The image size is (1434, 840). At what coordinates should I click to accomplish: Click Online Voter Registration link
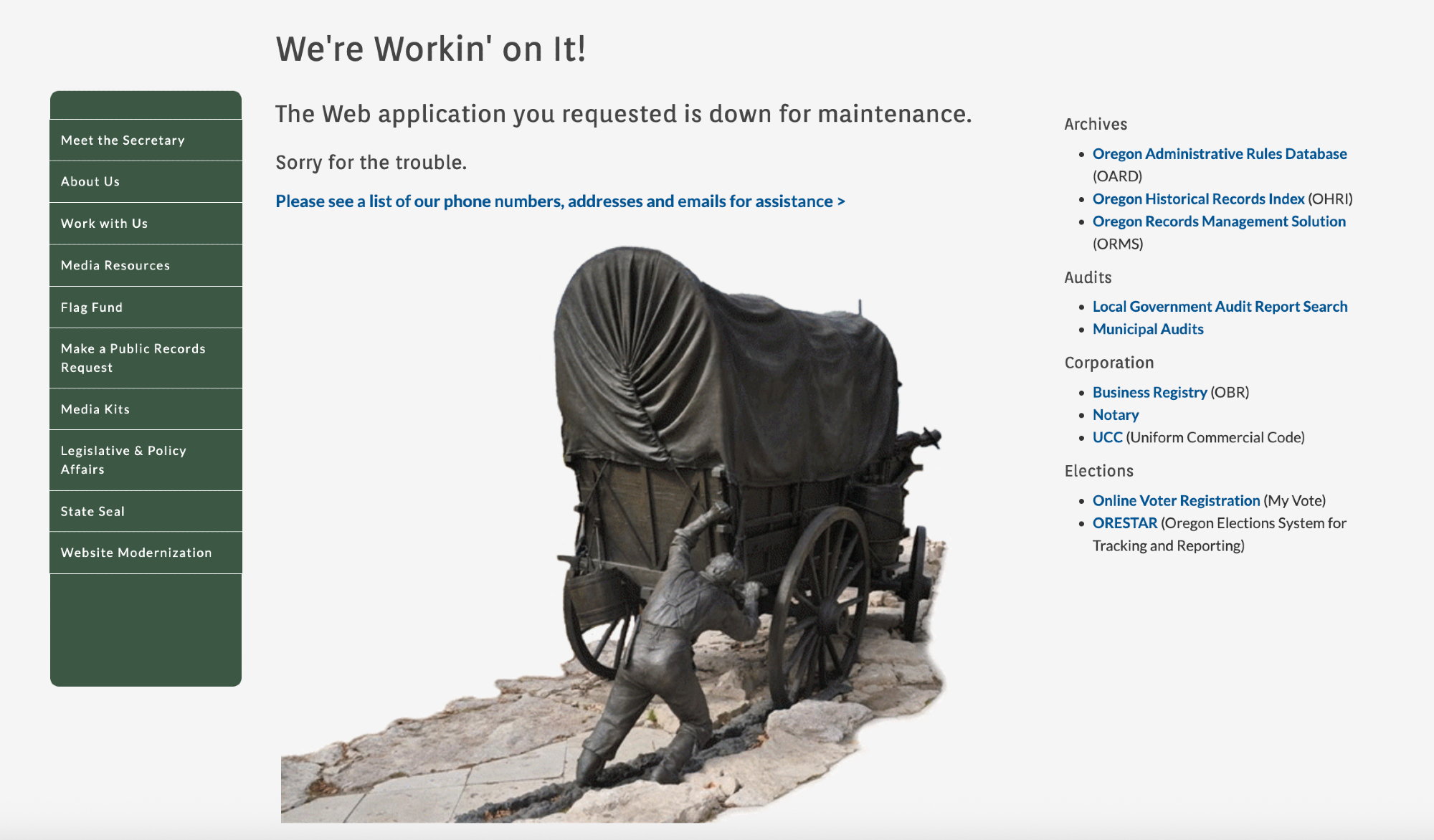point(1176,500)
